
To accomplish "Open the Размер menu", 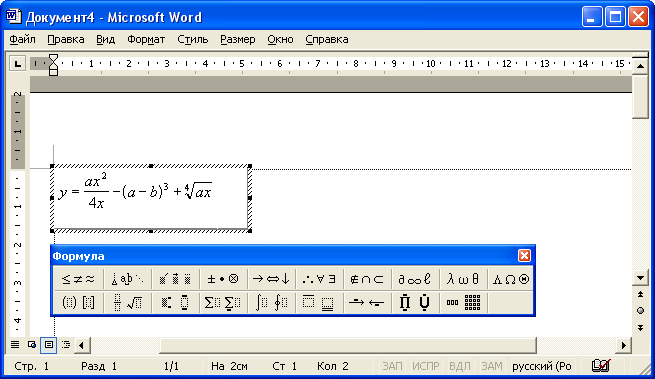I will [238, 39].
